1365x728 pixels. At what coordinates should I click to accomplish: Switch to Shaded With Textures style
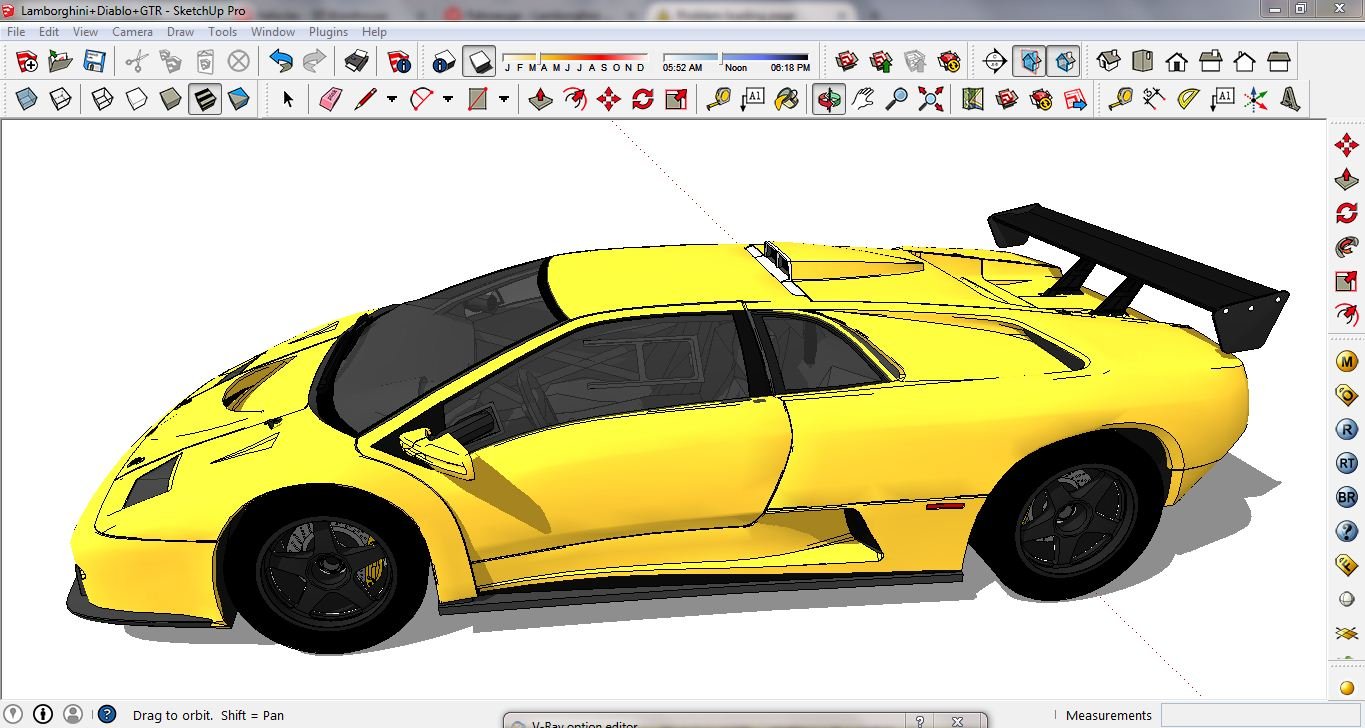205,99
